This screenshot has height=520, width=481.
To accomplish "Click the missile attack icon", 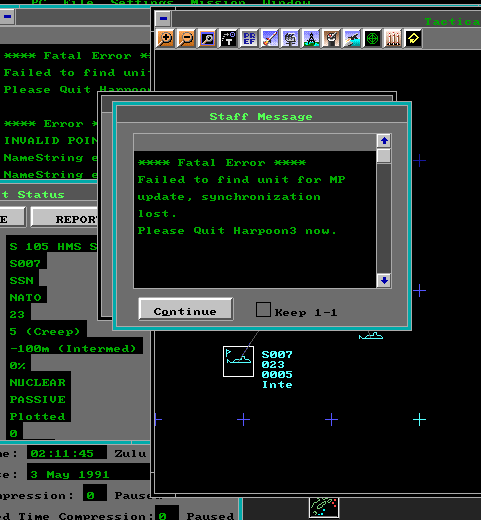I will coord(270,38).
